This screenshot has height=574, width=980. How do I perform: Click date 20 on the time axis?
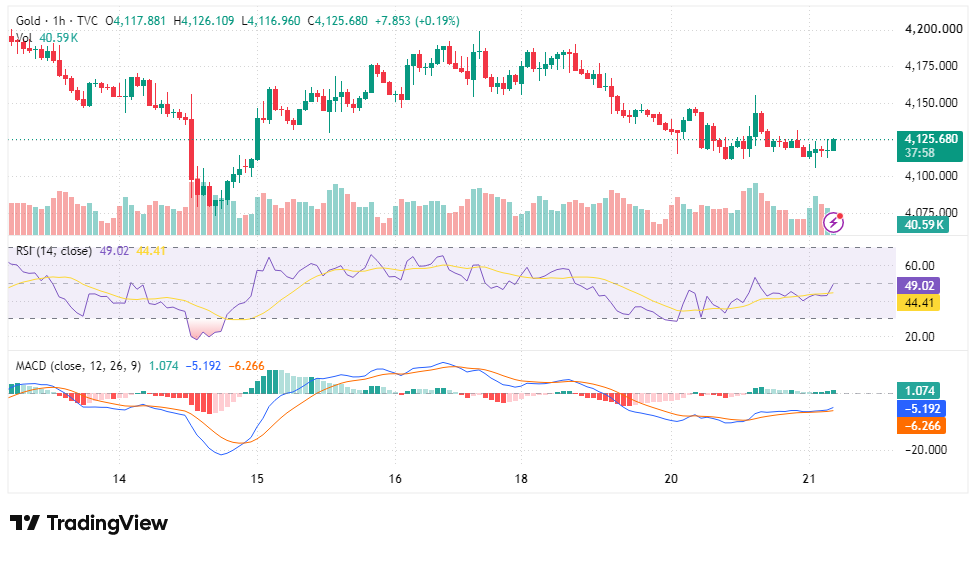point(671,479)
